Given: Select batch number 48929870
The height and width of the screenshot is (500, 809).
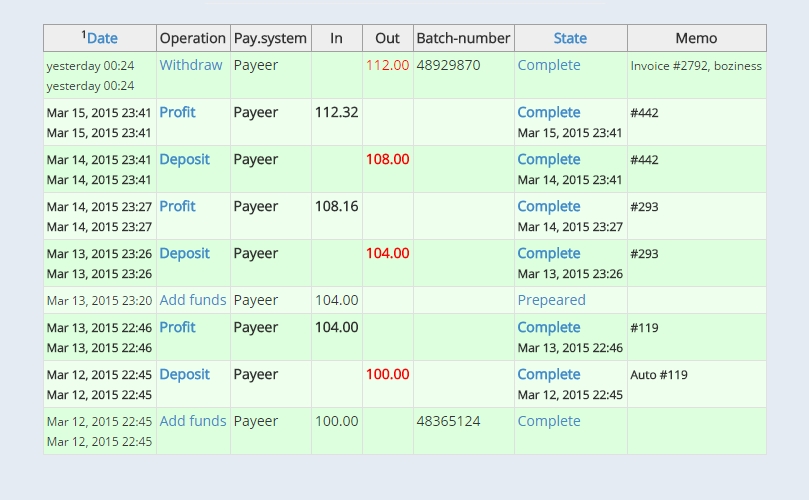Looking at the screenshot, I should pyautogui.click(x=448, y=65).
